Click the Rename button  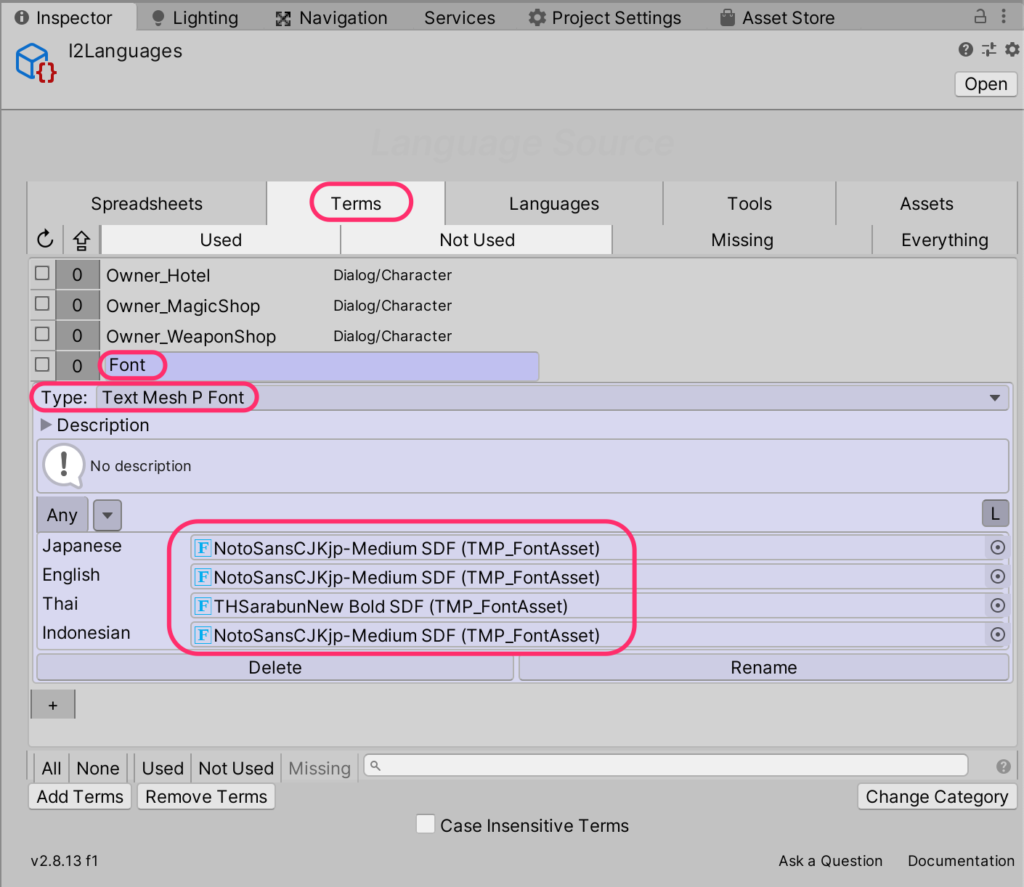pos(763,667)
